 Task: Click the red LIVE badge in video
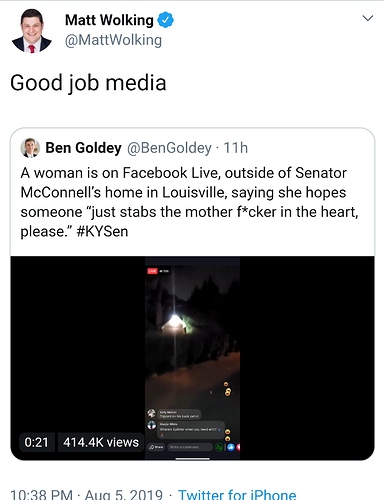[152, 271]
